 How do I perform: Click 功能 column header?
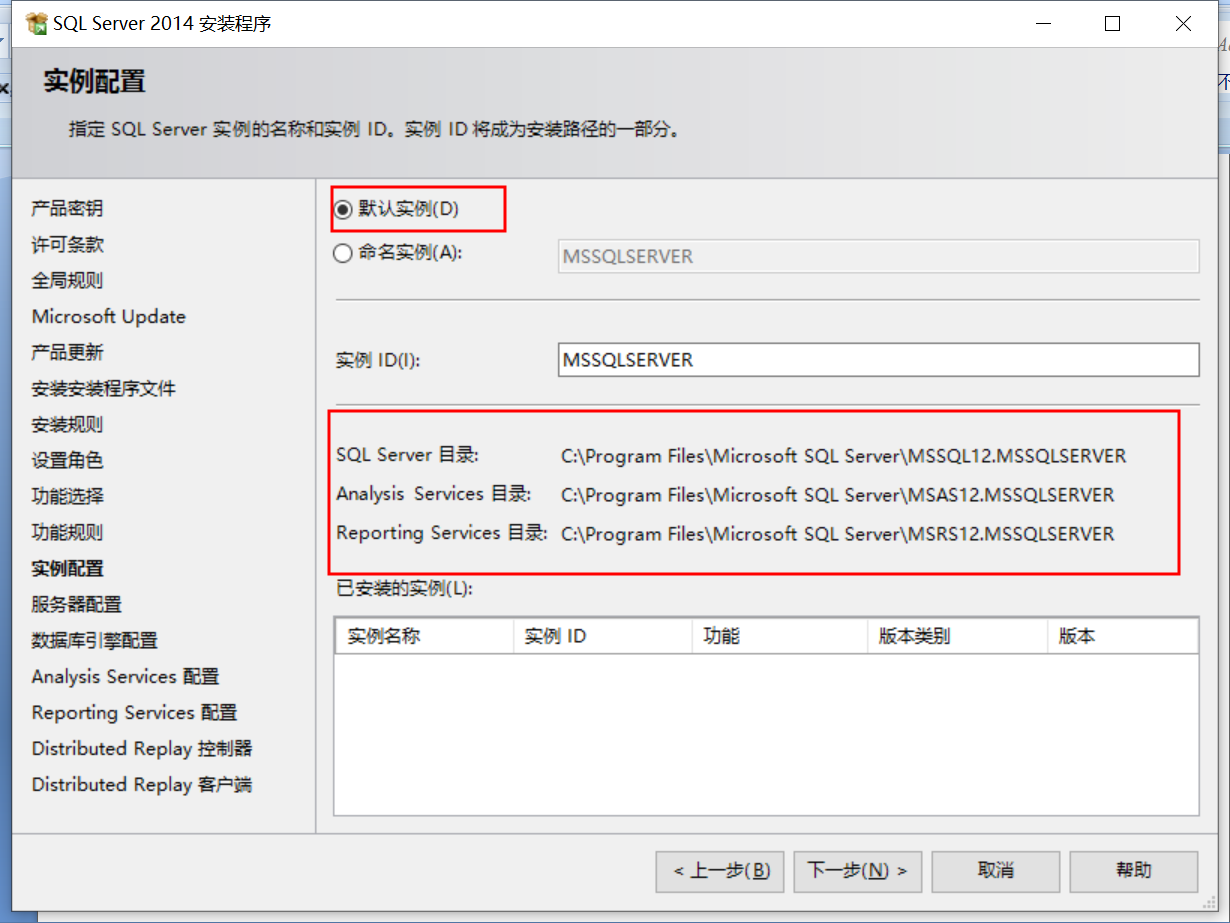[x=779, y=637]
